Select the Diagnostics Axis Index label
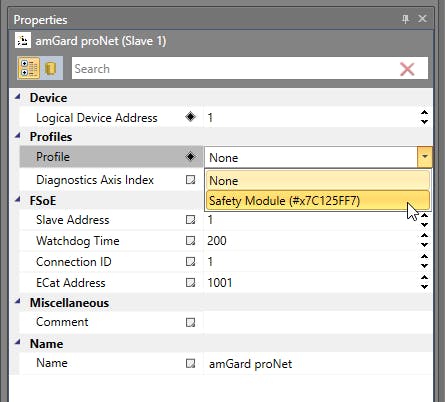The width and height of the screenshot is (445, 402). point(95,180)
